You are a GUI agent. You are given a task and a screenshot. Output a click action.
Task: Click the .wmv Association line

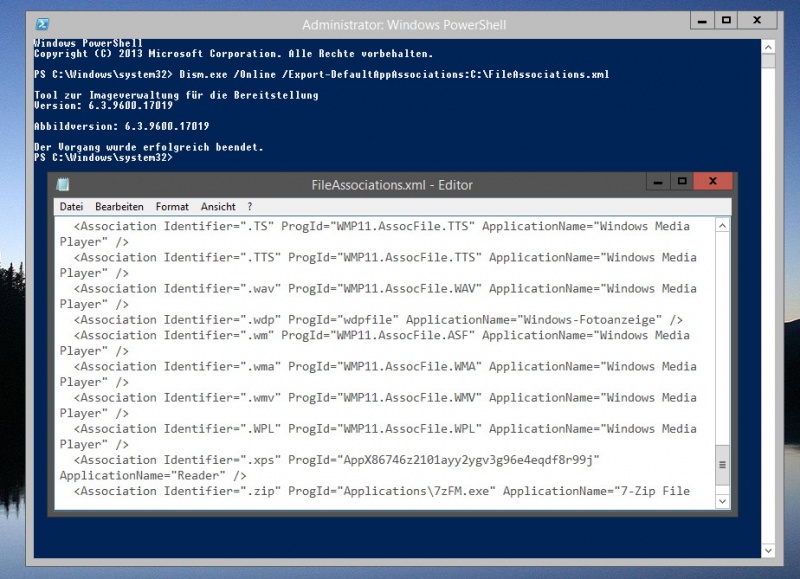[x=385, y=397]
